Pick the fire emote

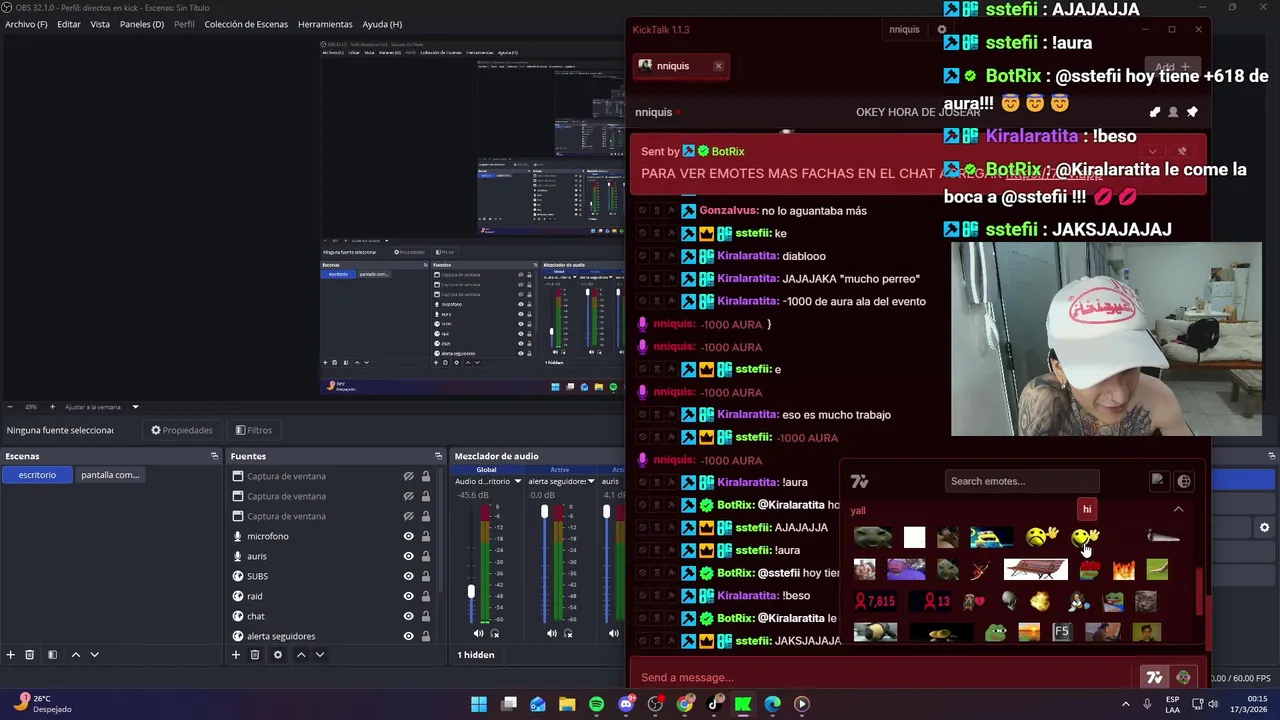point(1124,570)
